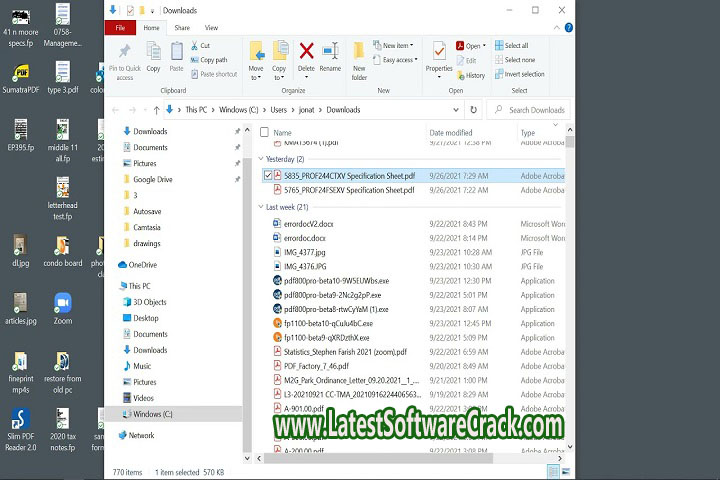Uncheck the 5835_PROF244CTXV Specification Sheet checkbox
The width and height of the screenshot is (720, 480).
point(266,175)
